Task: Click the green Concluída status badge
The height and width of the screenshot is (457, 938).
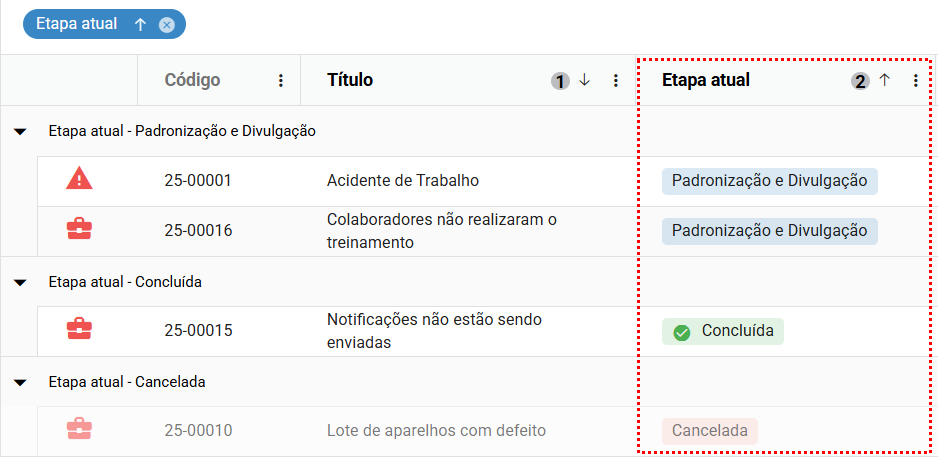Action: [722, 331]
